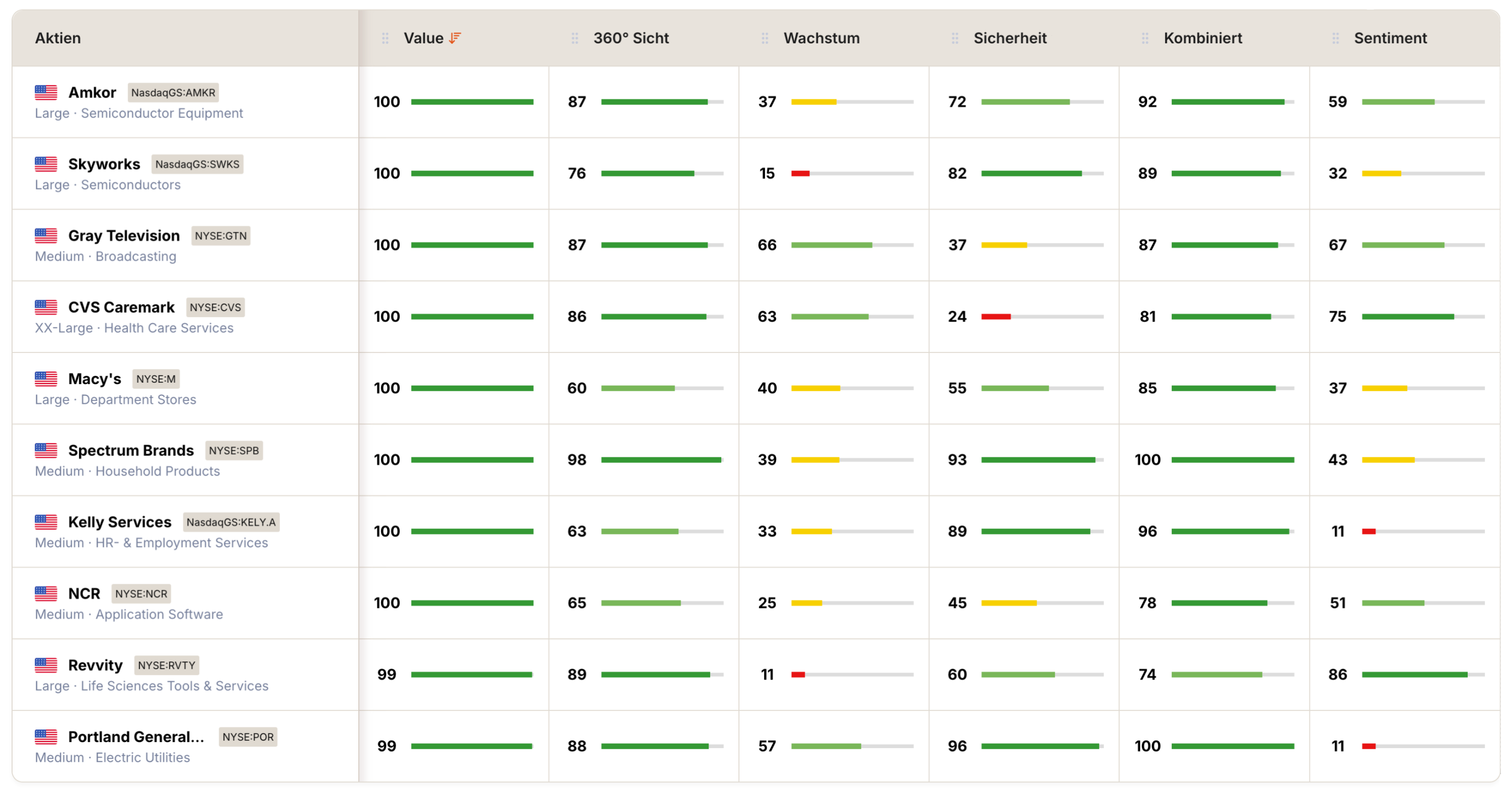Click drag handle next to Value header
Screen dimensions: 1512x791
tap(385, 38)
